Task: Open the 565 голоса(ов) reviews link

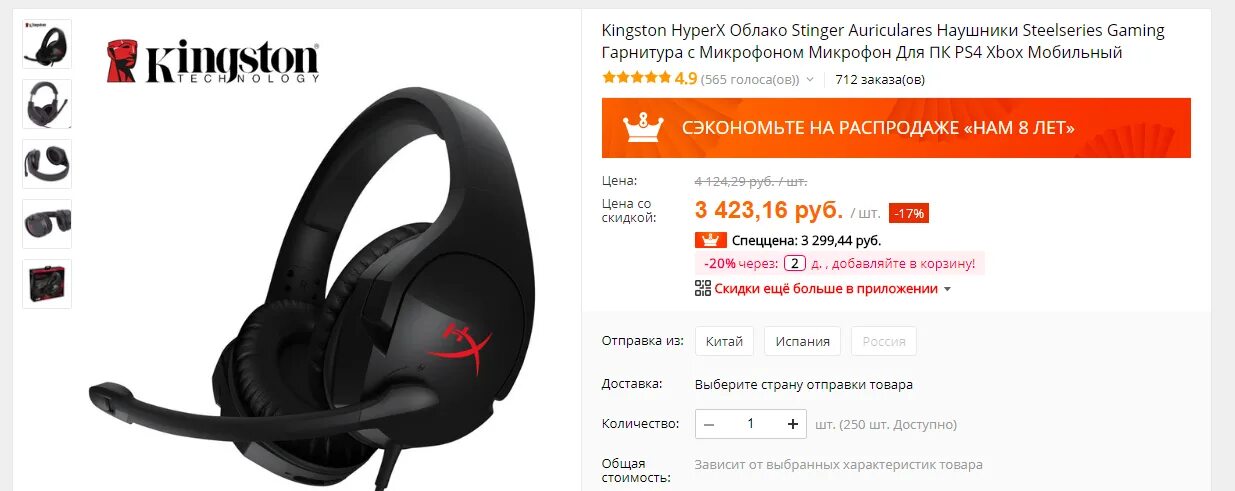Action: [x=750, y=79]
